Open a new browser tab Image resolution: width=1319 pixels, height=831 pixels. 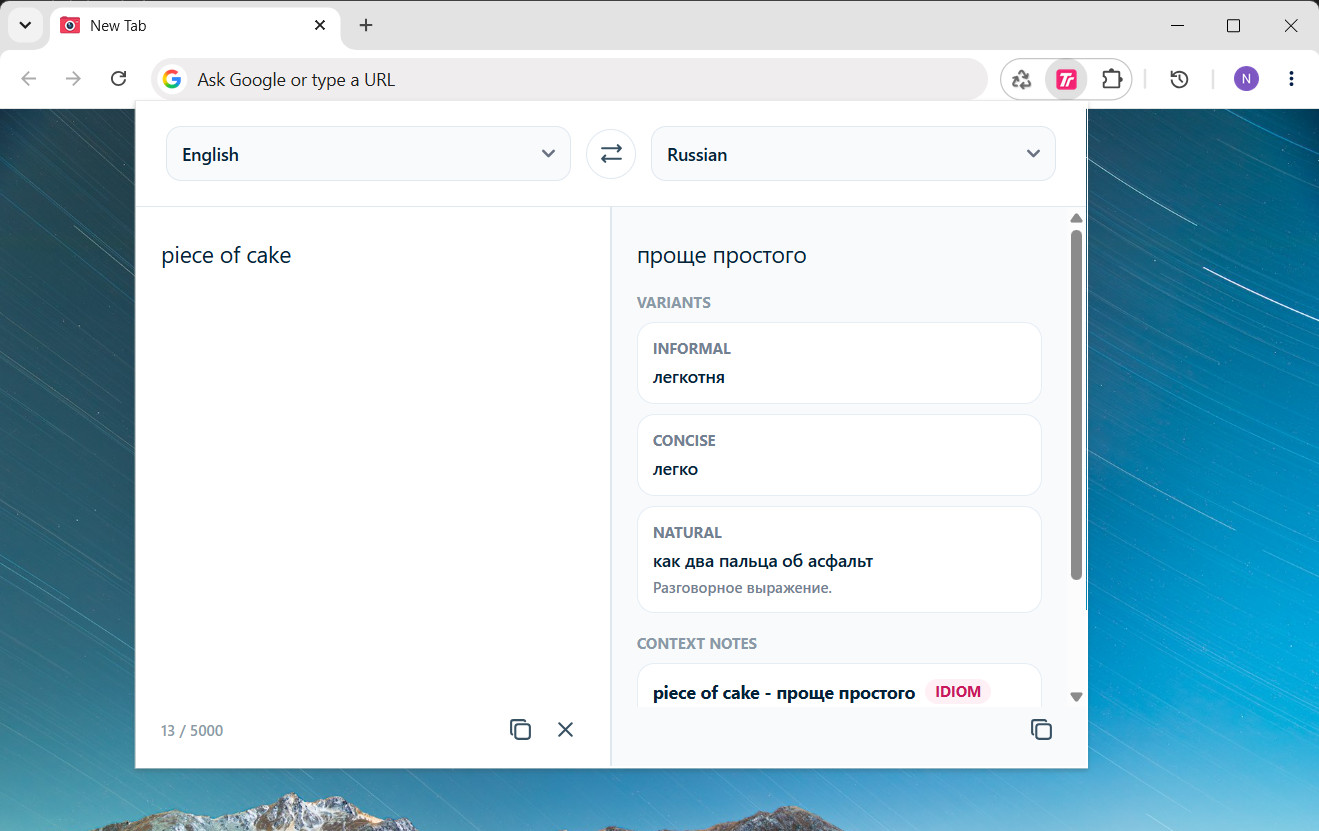tap(366, 25)
